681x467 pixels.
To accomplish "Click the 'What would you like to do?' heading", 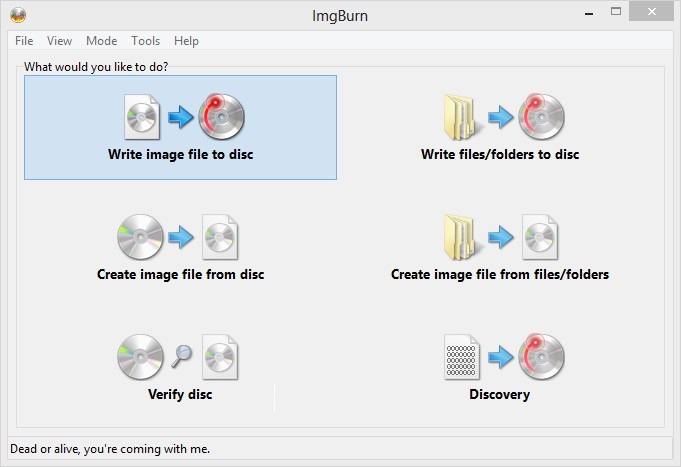I will pos(96,66).
